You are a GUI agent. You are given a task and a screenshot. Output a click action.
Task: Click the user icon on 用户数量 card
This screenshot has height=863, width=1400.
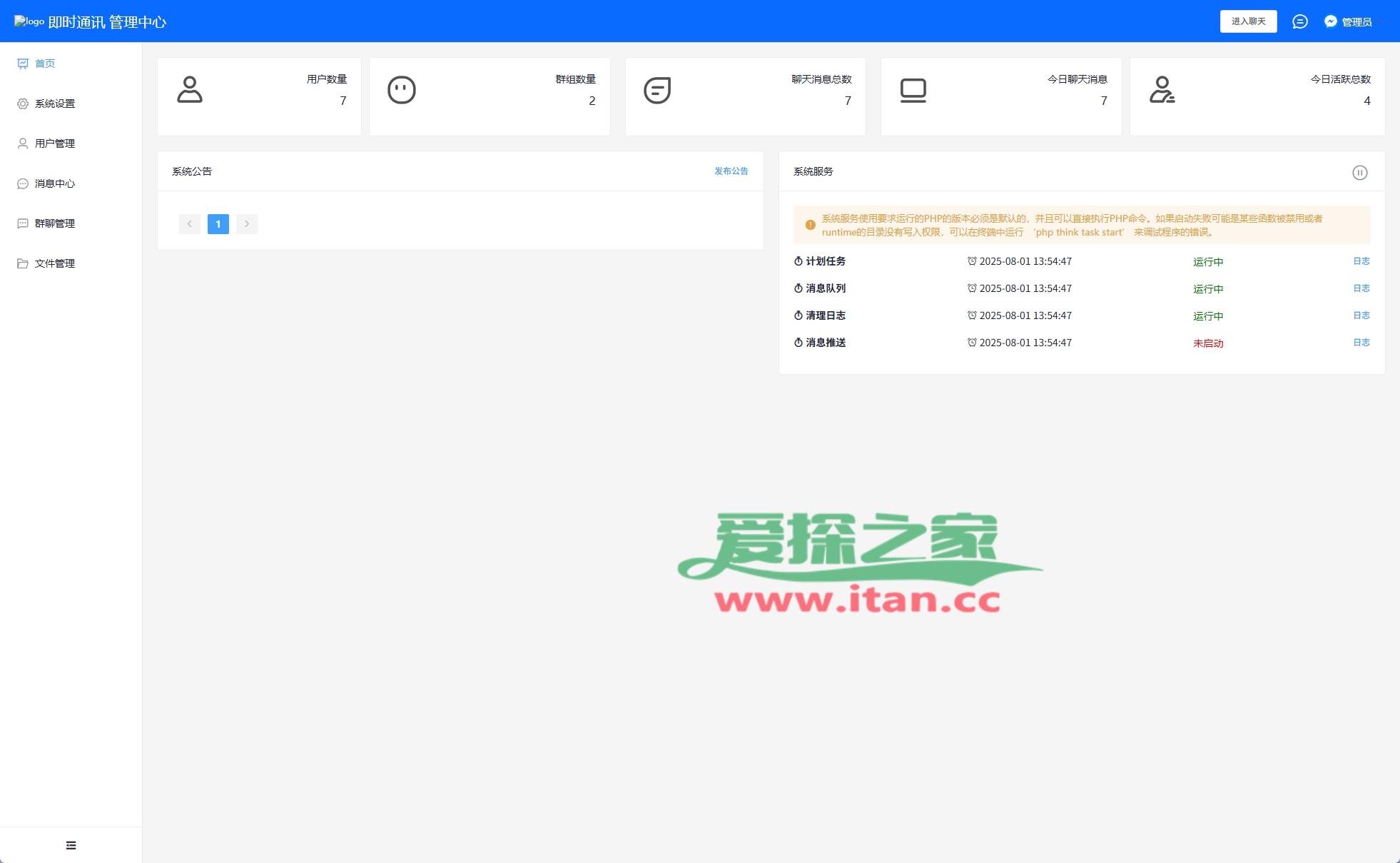pyautogui.click(x=190, y=90)
